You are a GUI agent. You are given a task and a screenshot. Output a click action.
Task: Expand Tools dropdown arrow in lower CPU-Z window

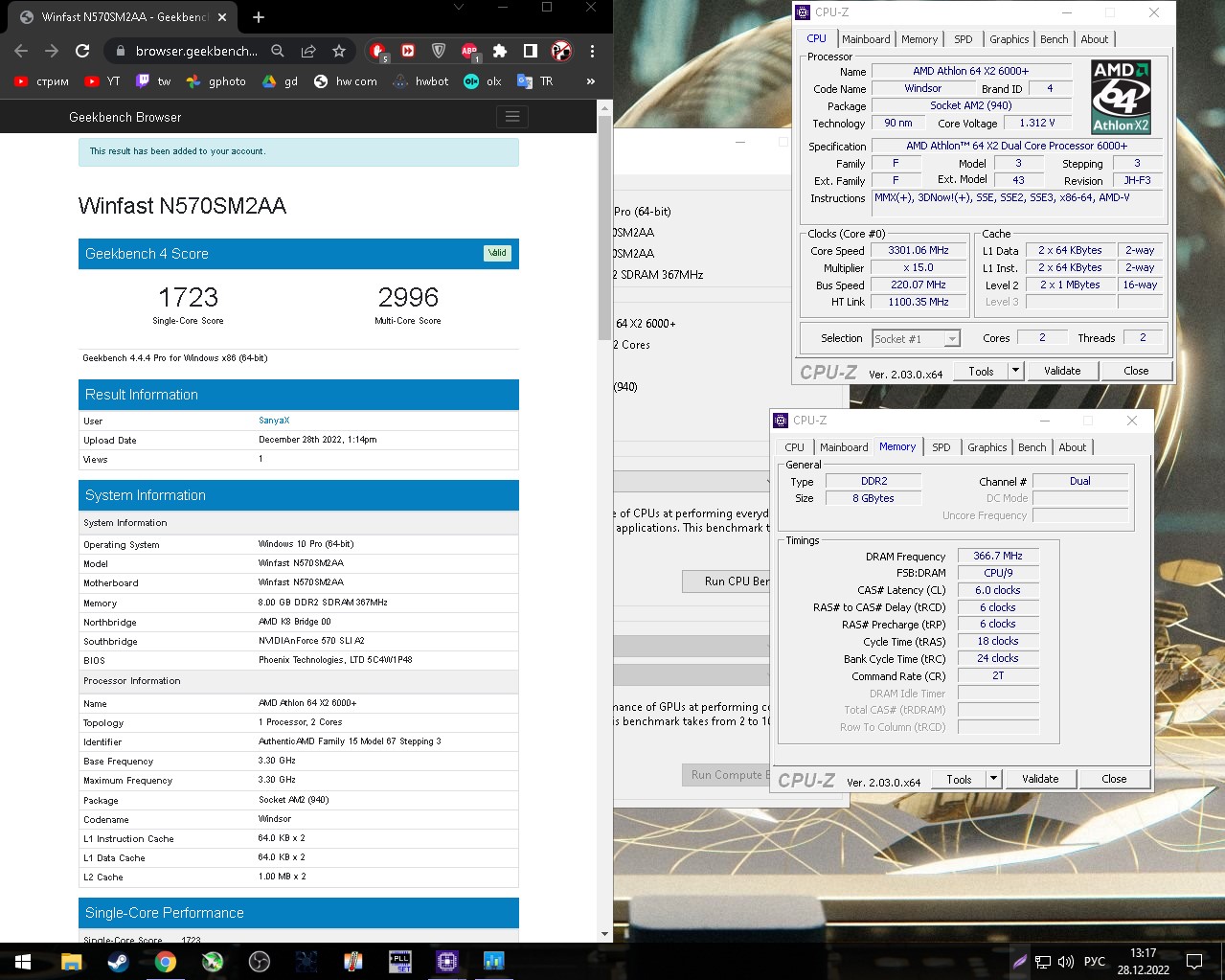(x=994, y=779)
